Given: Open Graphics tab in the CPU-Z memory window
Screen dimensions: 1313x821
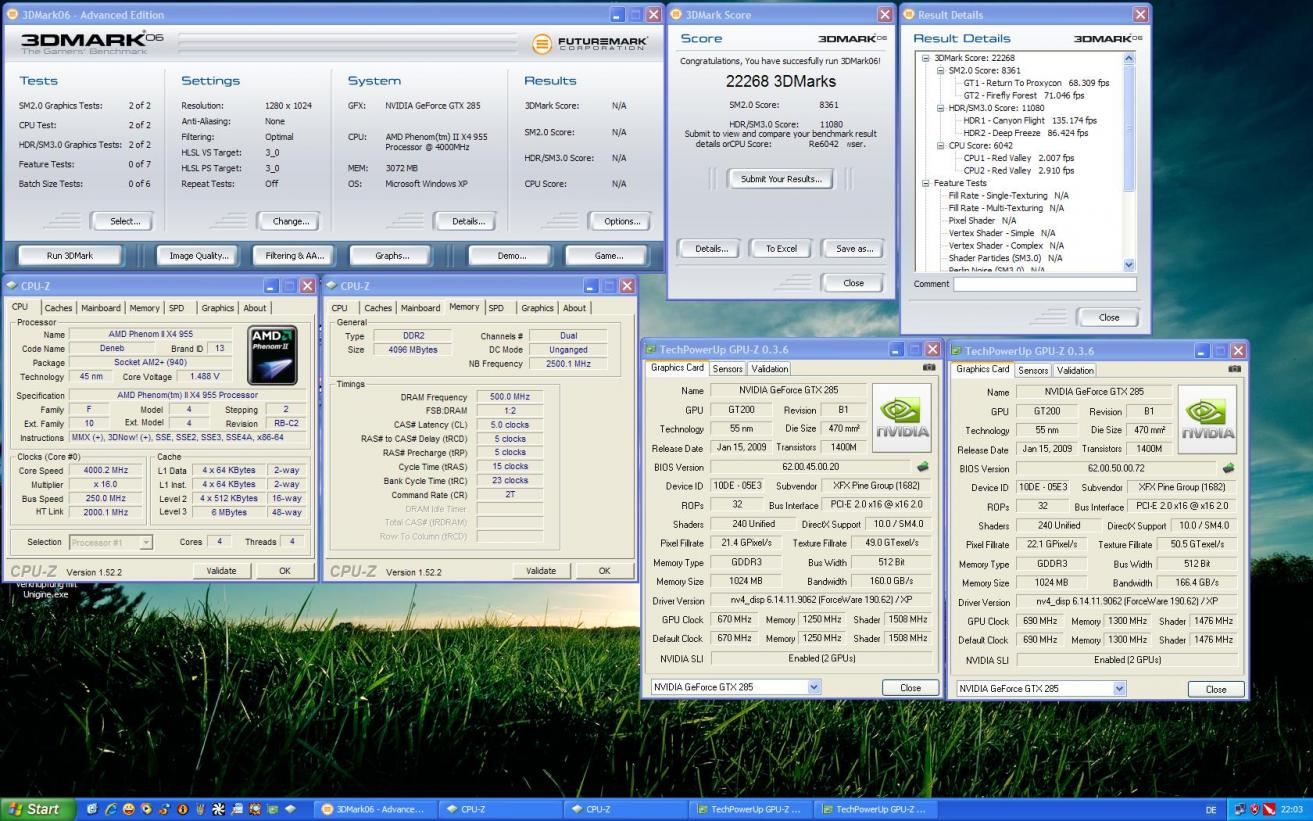Looking at the screenshot, I should [537, 308].
